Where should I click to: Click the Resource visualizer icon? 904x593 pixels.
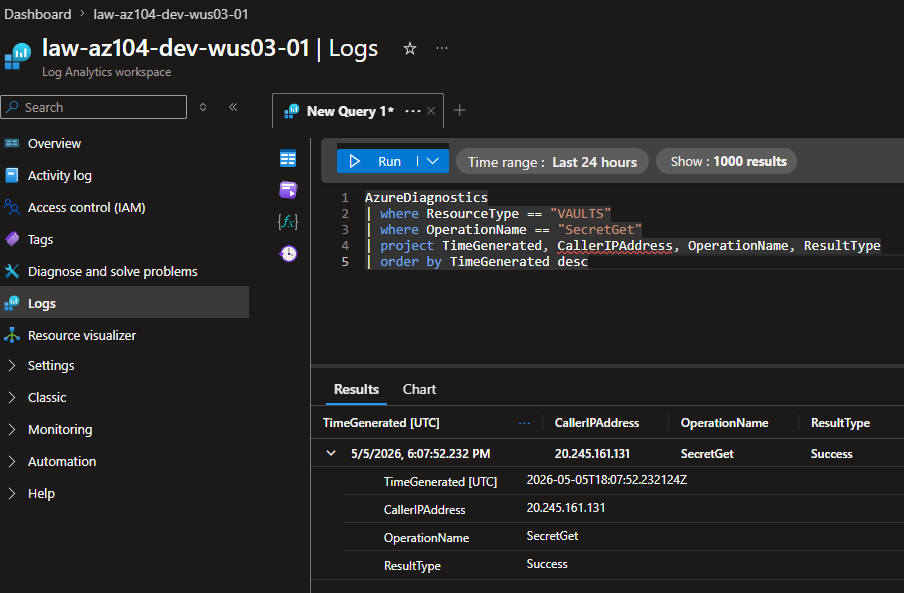click(12, 335)
